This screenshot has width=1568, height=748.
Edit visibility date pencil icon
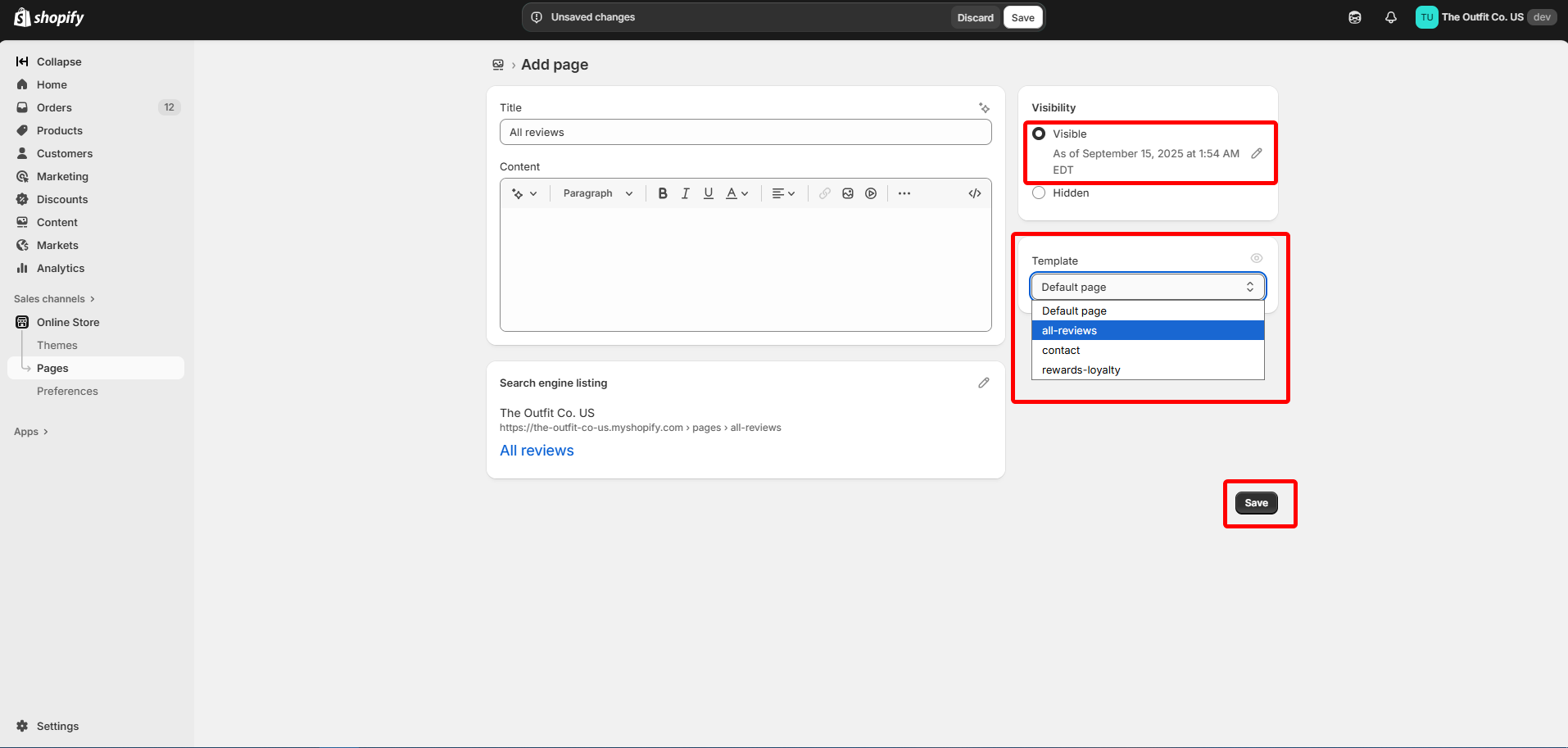(x=1257, y=153)
